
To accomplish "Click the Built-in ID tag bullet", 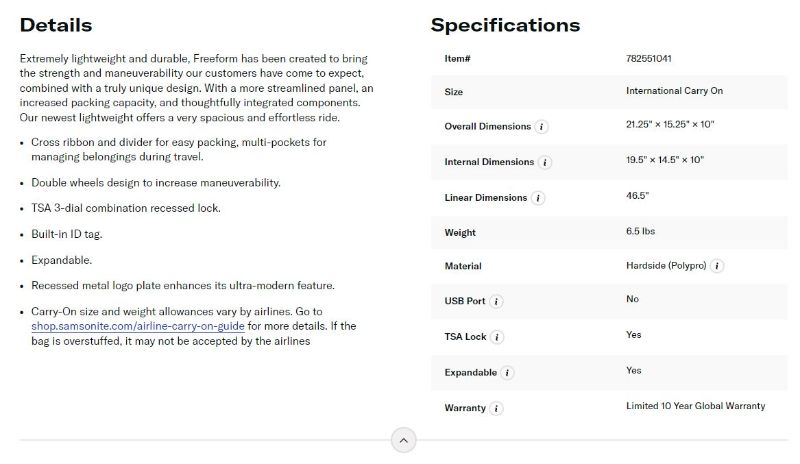I will (67, 234).
